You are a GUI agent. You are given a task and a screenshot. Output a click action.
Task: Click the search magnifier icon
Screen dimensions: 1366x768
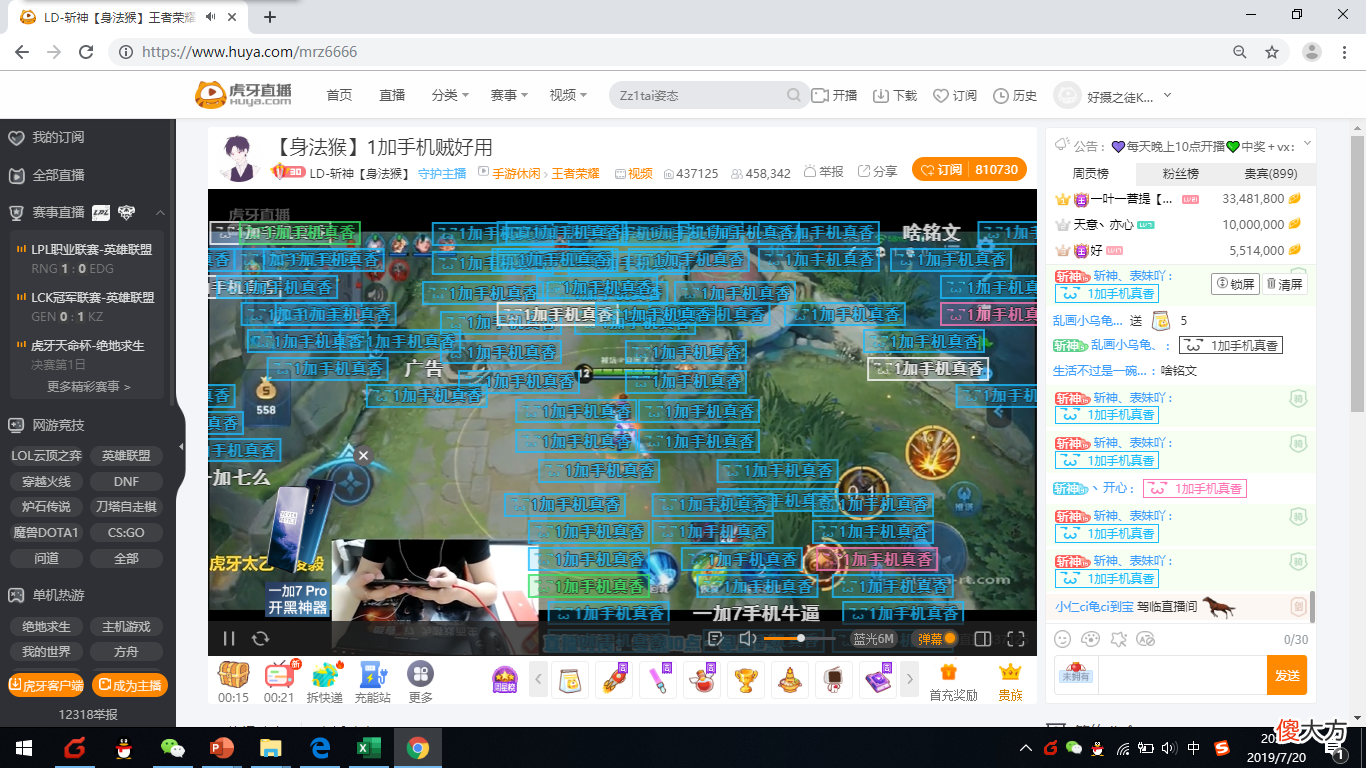794,95
